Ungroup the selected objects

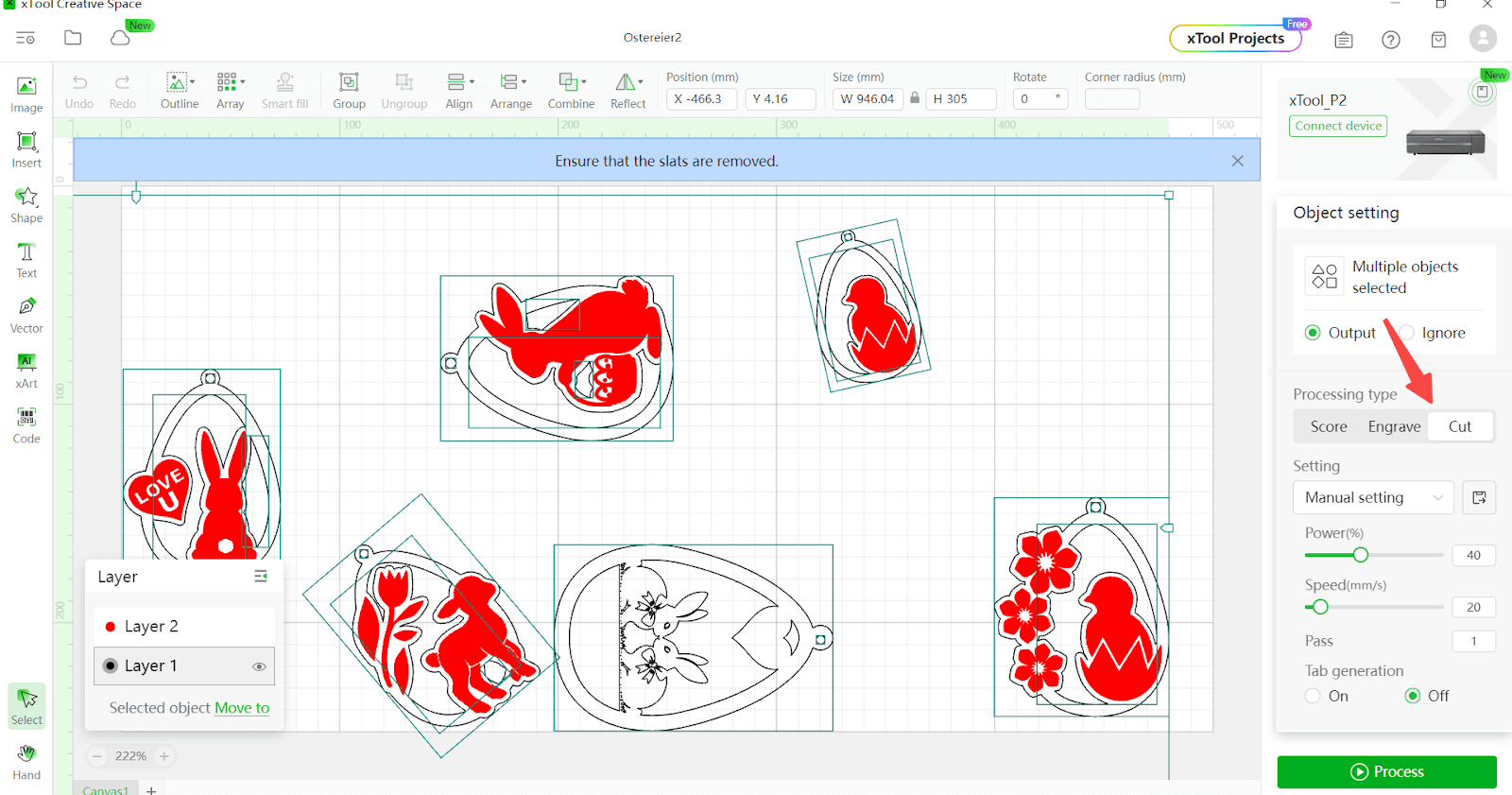(404, 92)
